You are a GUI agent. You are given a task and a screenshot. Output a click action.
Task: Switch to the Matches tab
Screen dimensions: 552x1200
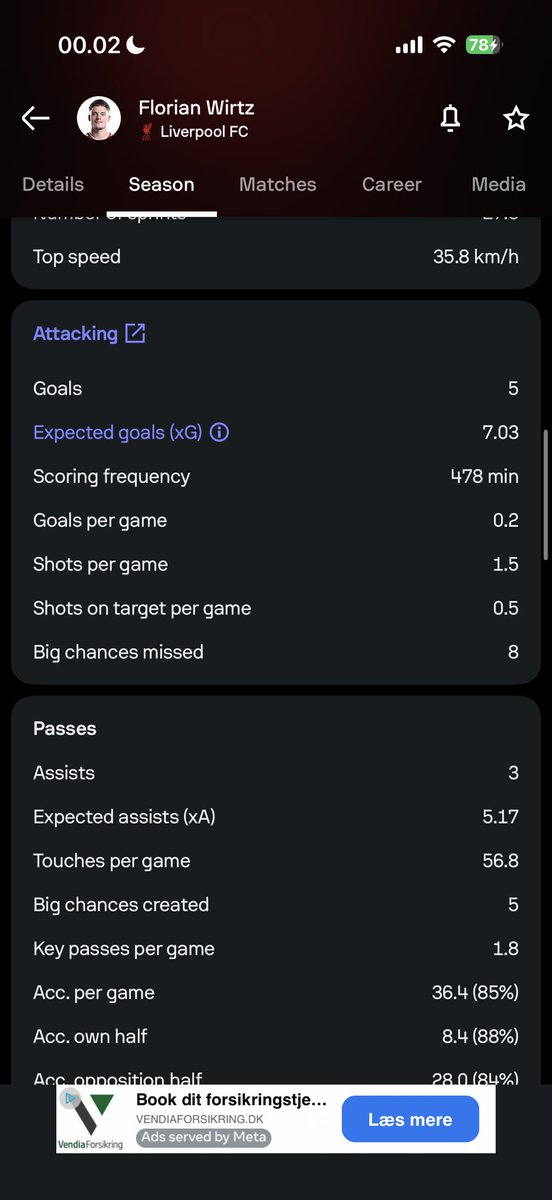click(x=278, y=184)
